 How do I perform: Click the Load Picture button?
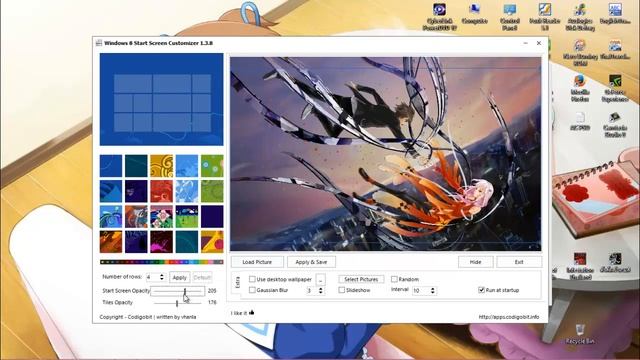pos(257,262)
